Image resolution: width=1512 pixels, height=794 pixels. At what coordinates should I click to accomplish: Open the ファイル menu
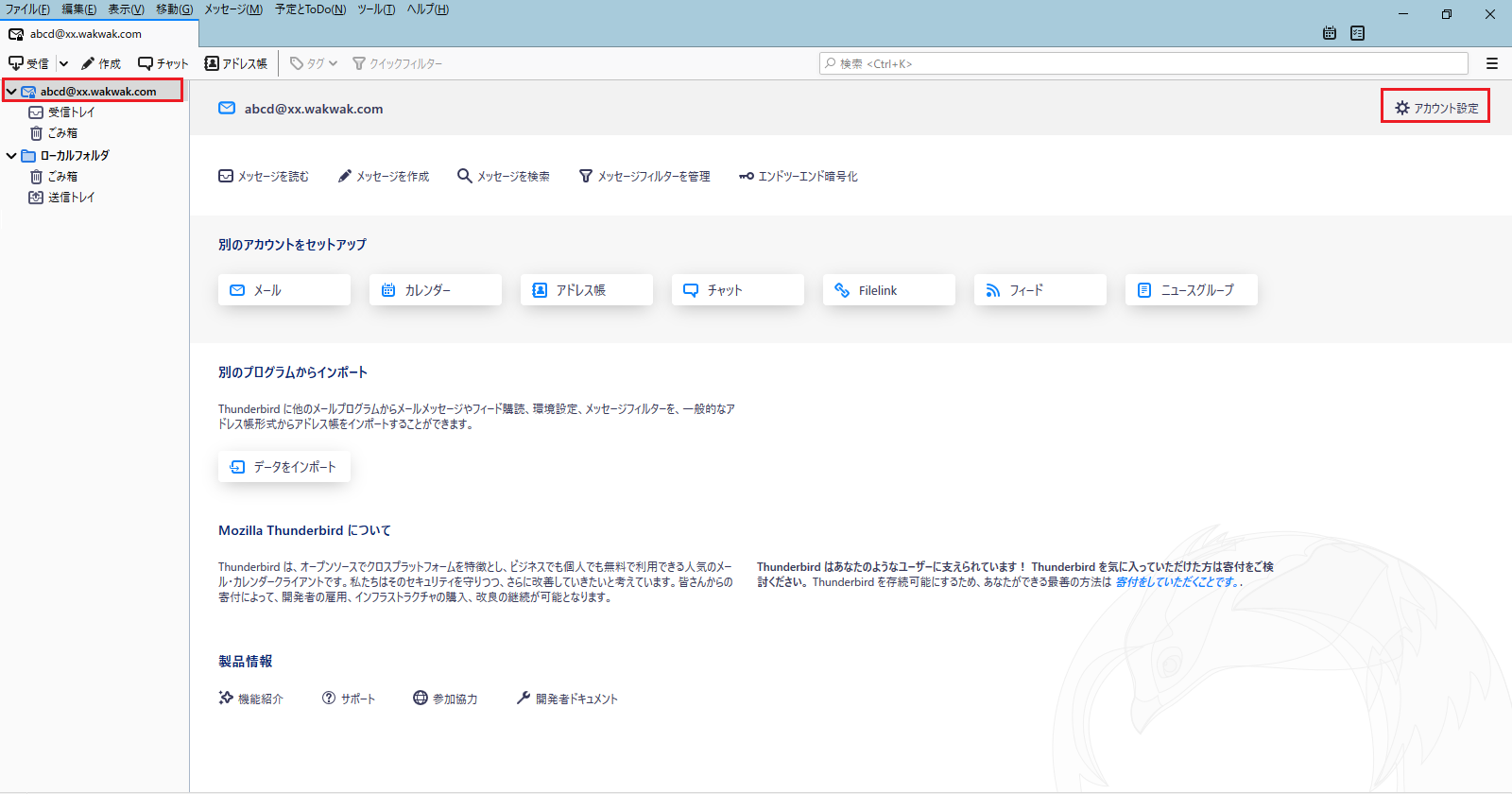(27, 9)
